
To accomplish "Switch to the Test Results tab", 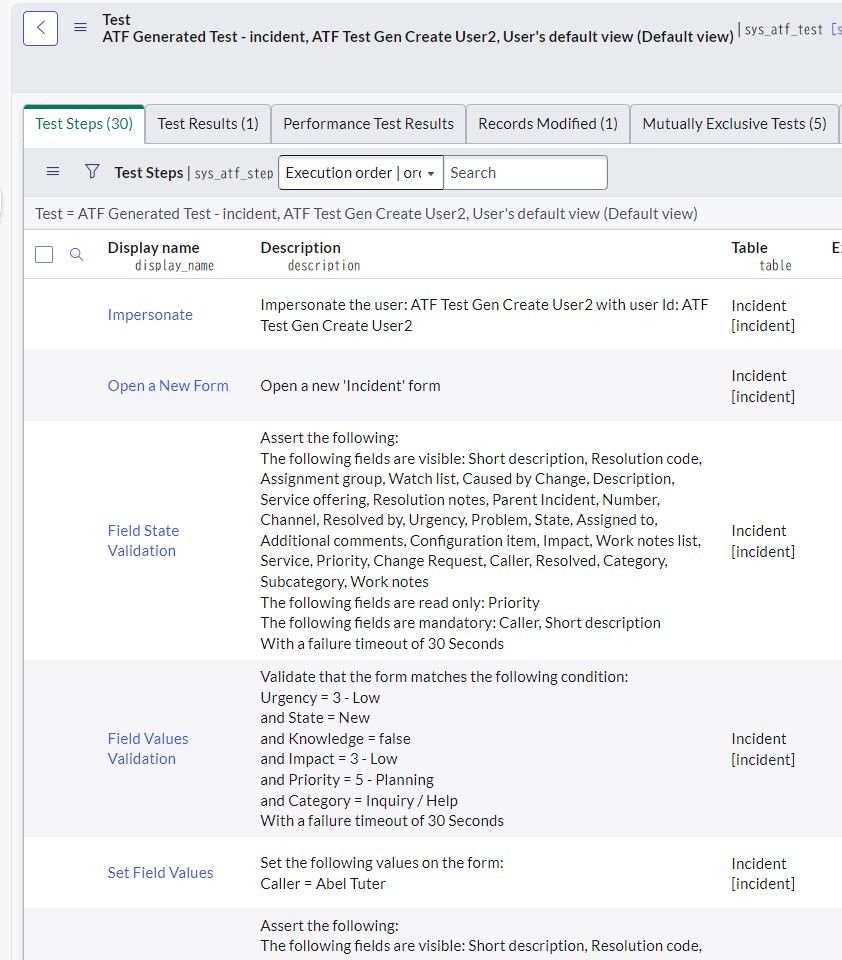I will [x=207, y=123].
